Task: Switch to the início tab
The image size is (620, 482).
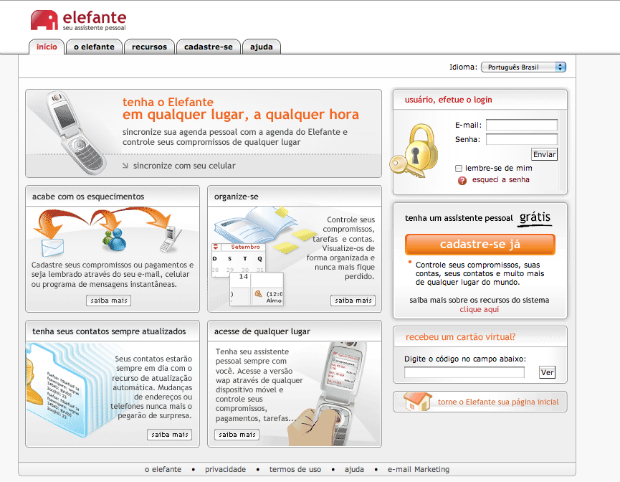Action: click(x=47, y=47)
